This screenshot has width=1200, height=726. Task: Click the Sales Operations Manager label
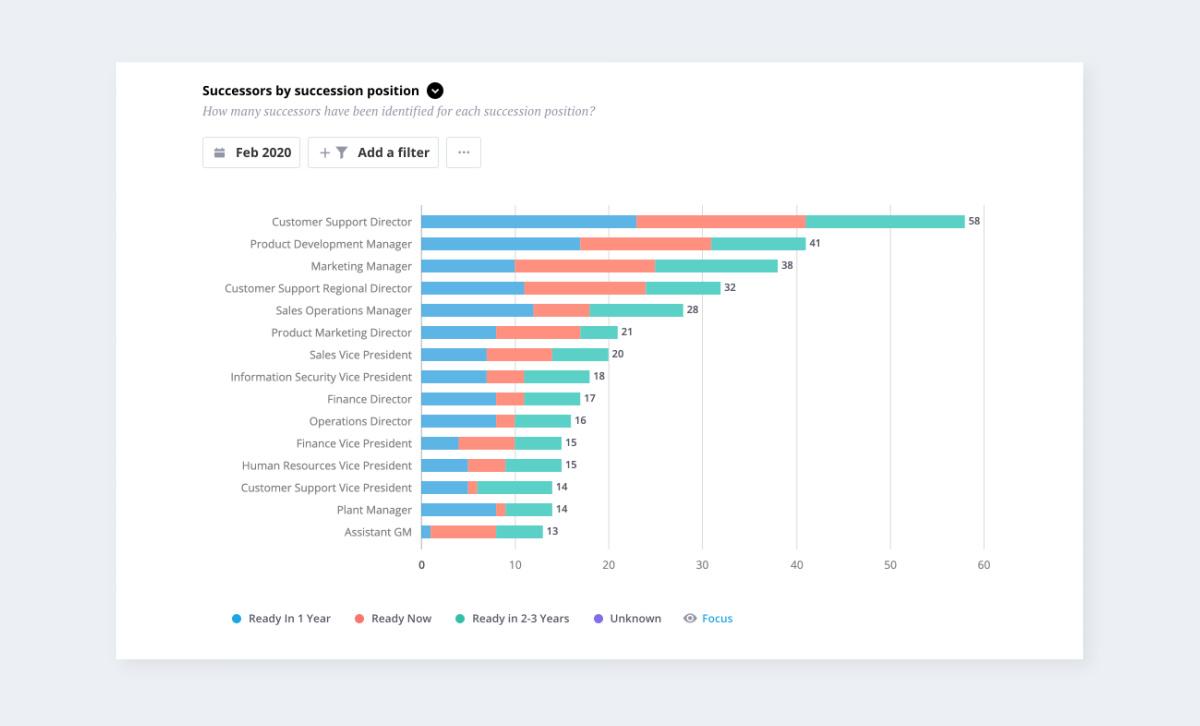coord(344,310)
